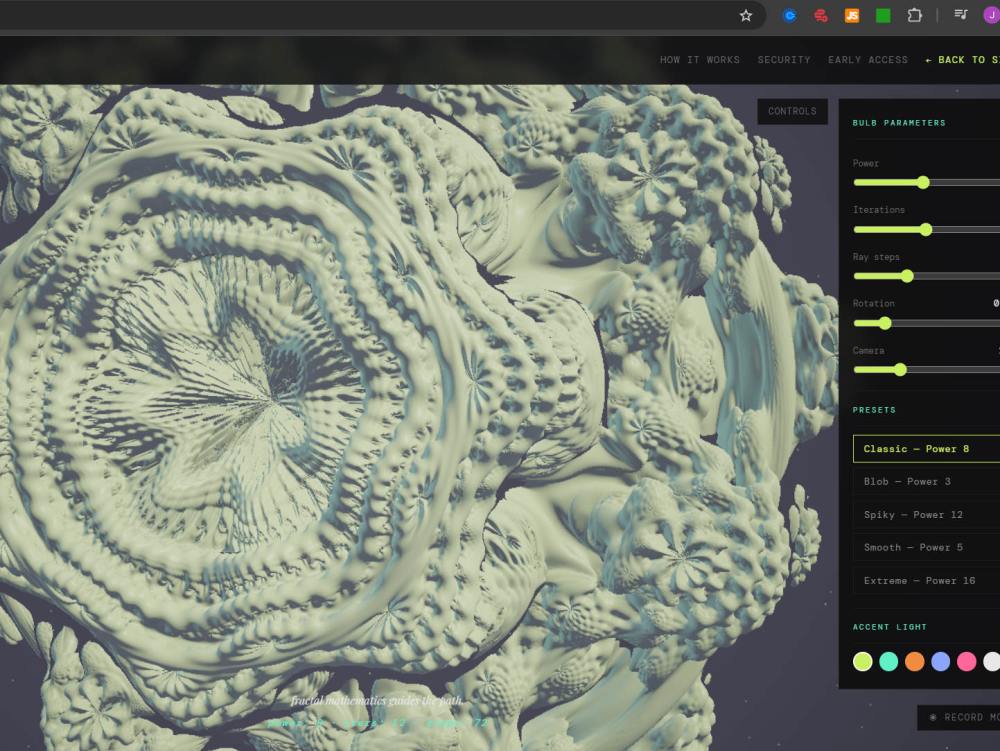Bookmark this page with the star icon
1000x751 pixels.
(x=746, y=15)
